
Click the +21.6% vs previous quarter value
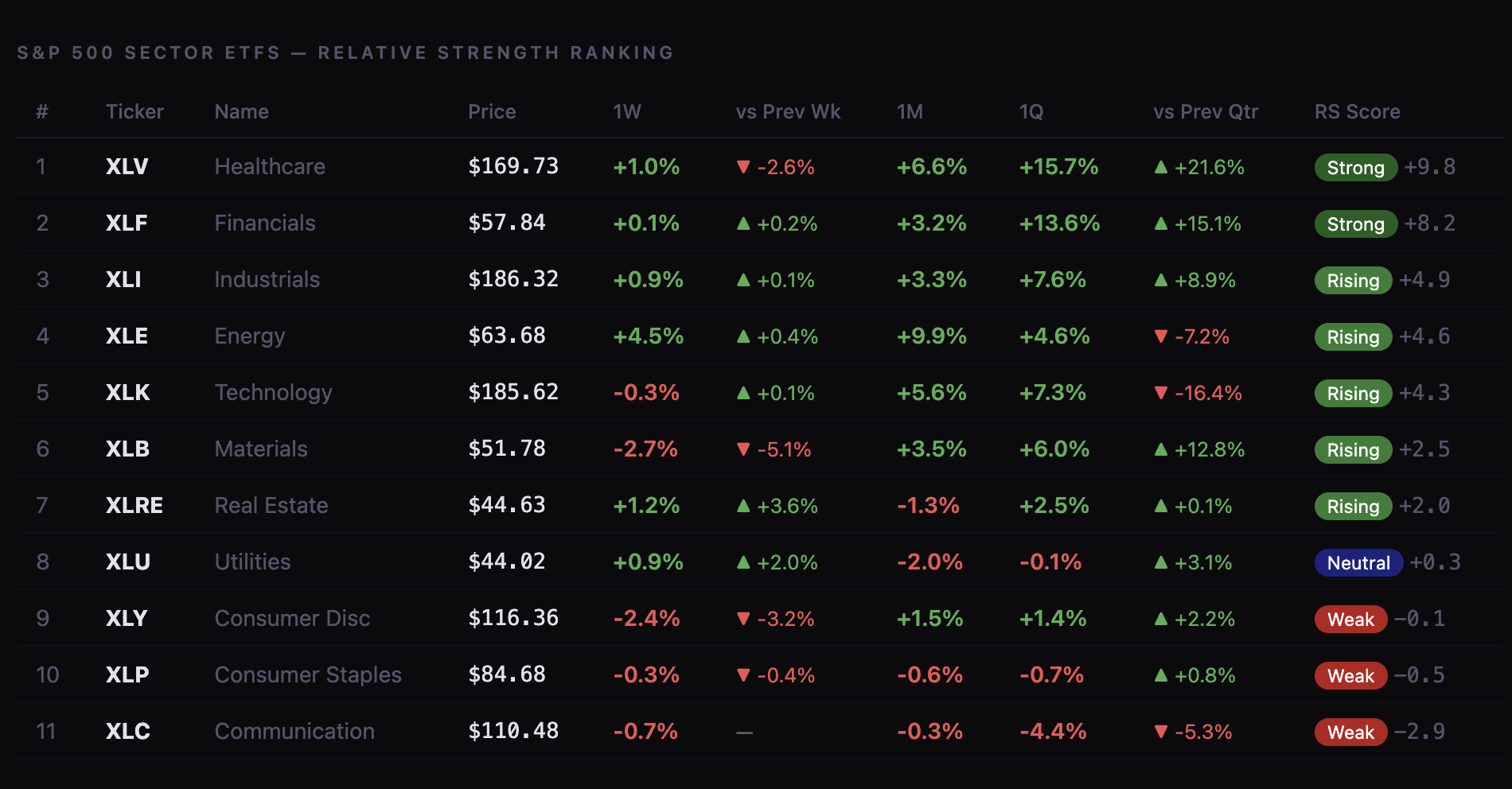(x=1199, y=168)
